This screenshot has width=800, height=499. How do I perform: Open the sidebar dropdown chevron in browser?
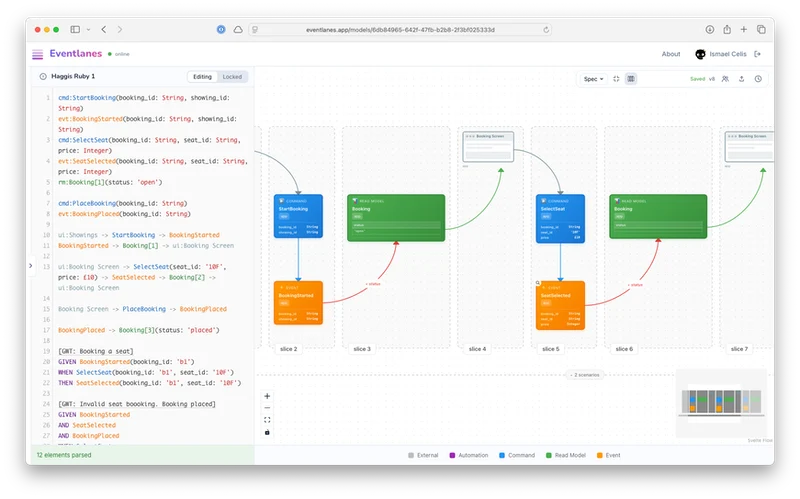[x=88, y=30]
